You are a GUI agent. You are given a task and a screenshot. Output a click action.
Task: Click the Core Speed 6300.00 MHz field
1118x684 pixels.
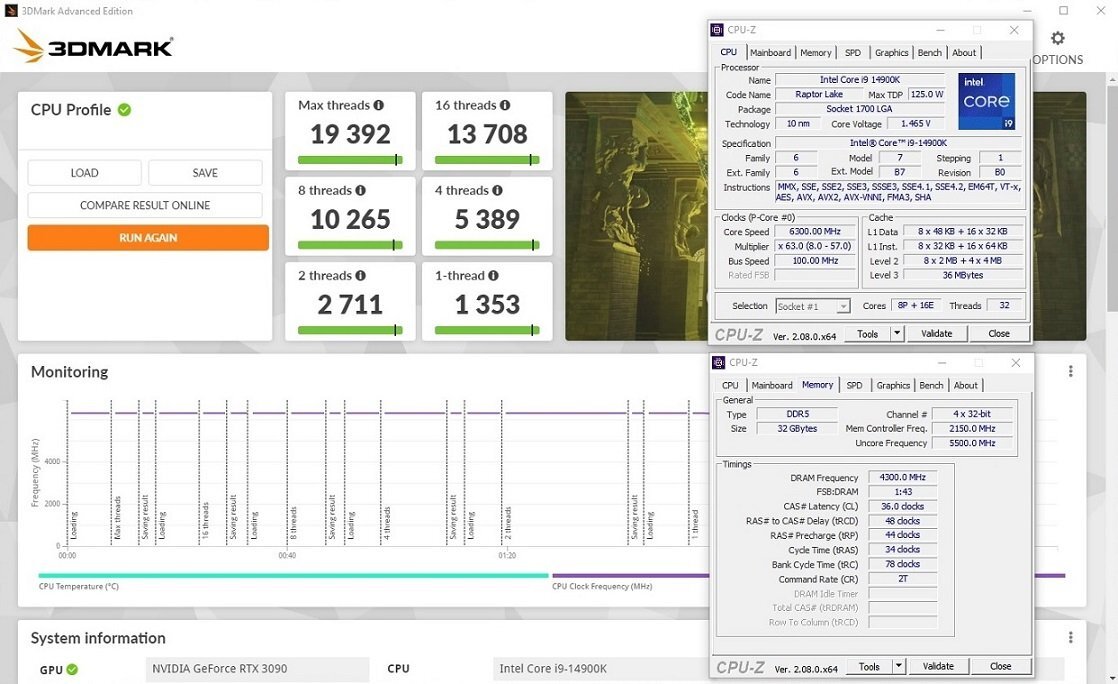815,232
